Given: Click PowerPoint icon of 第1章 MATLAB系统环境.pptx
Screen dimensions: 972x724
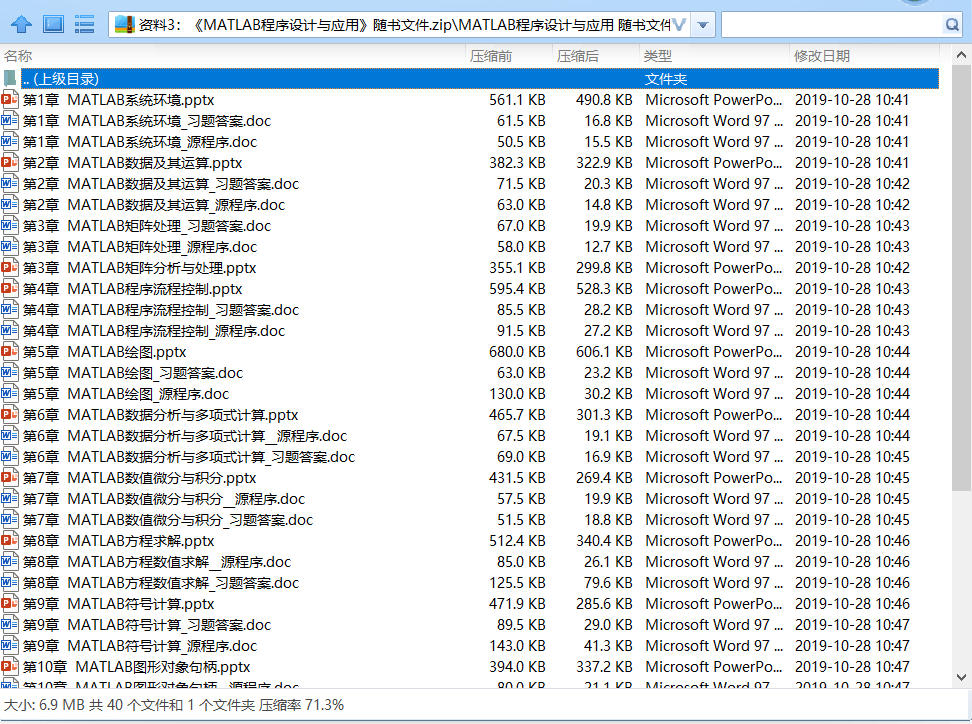Looking at the screenshot, I should pyautogui.click(x=10, y=100).
